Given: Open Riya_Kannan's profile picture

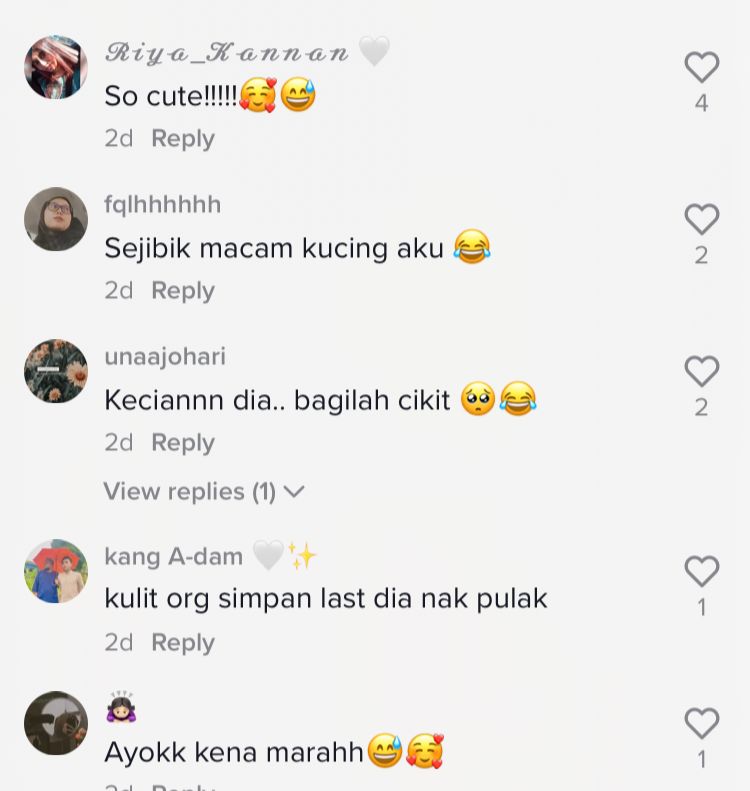Looking at the screenshot, I should tap(56, 67).
